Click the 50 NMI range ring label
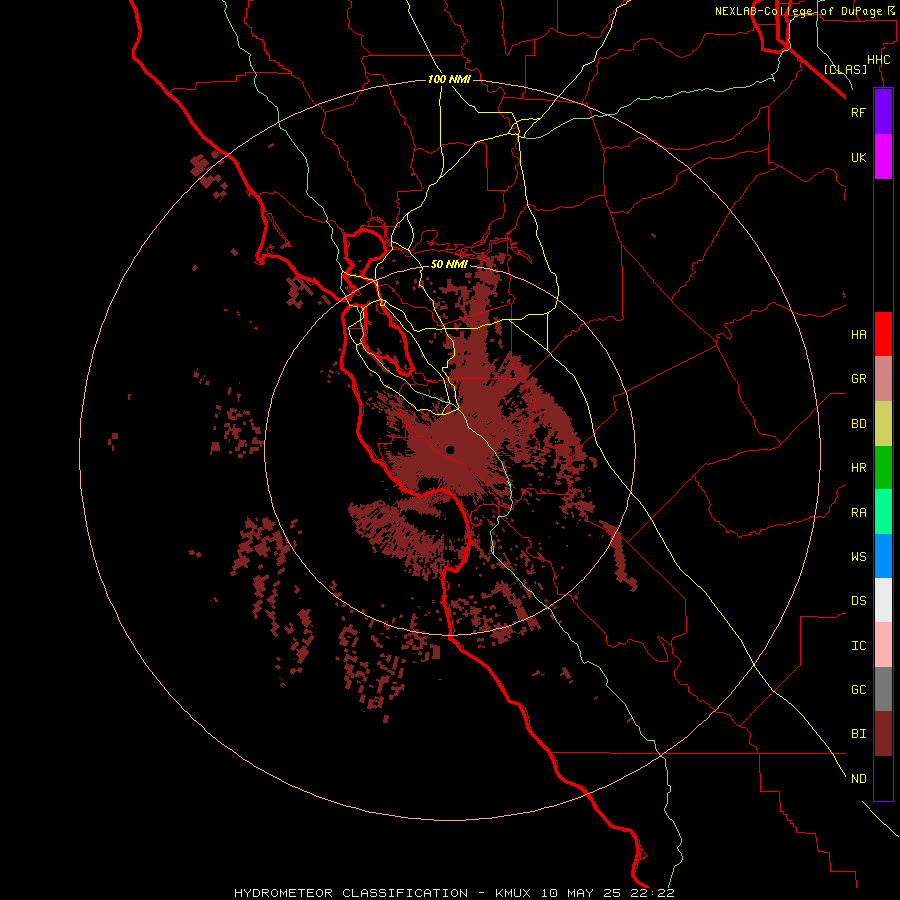900x900 pixels. click(449, 264)
